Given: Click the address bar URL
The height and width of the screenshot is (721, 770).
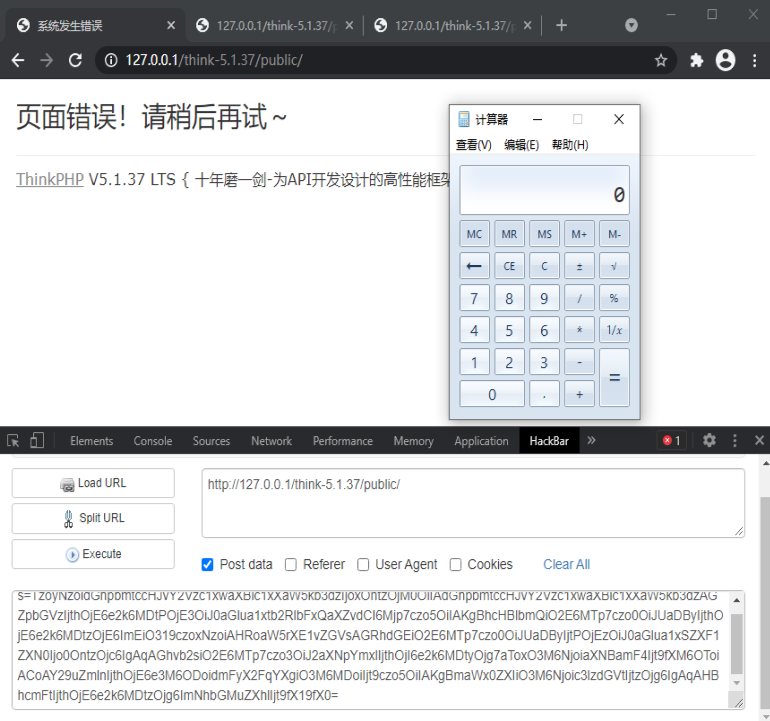Looking at the screenshot, I should [x=214, y=60].
